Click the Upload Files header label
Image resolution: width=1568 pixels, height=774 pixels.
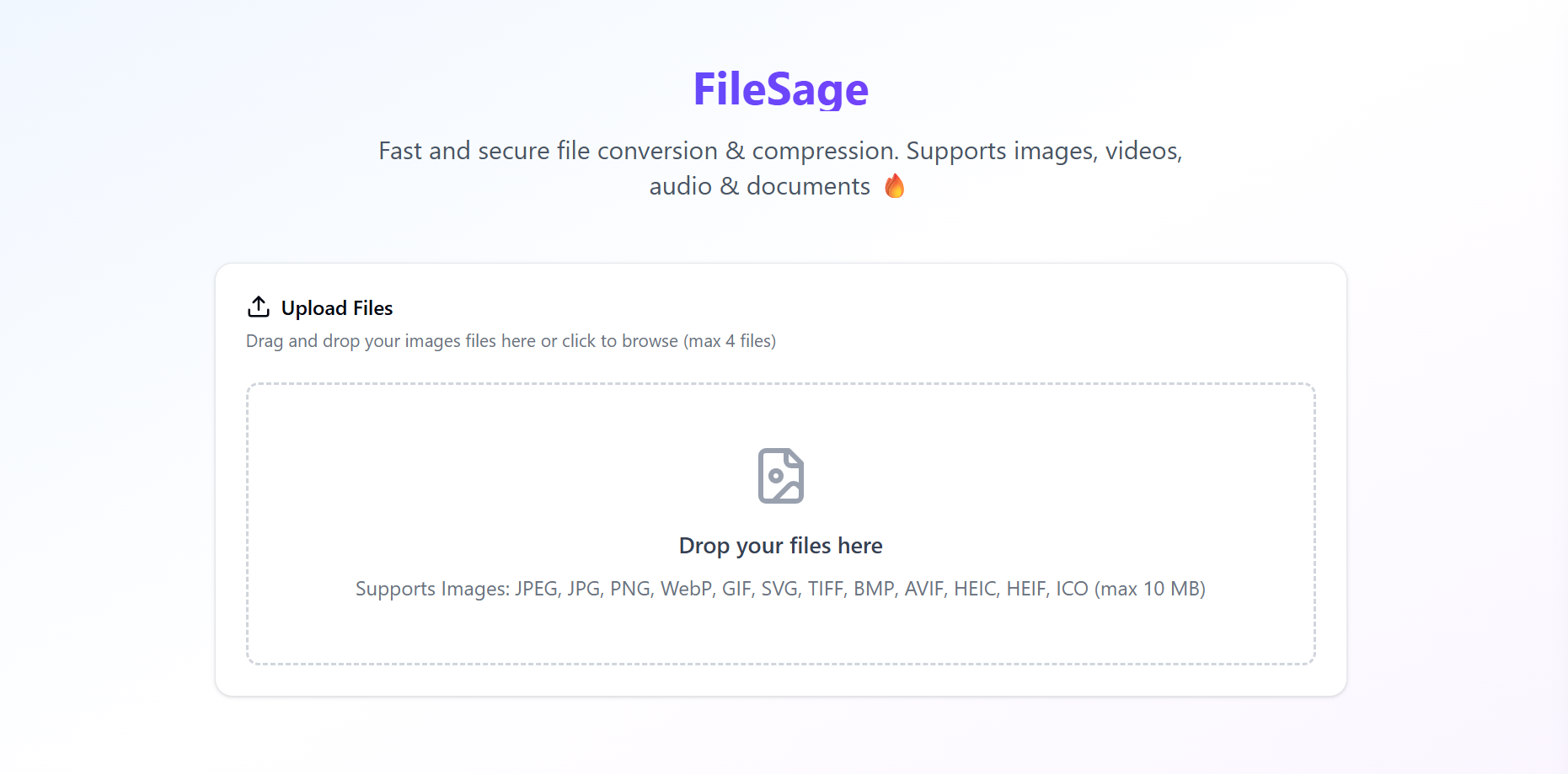(x=336, y=307)
